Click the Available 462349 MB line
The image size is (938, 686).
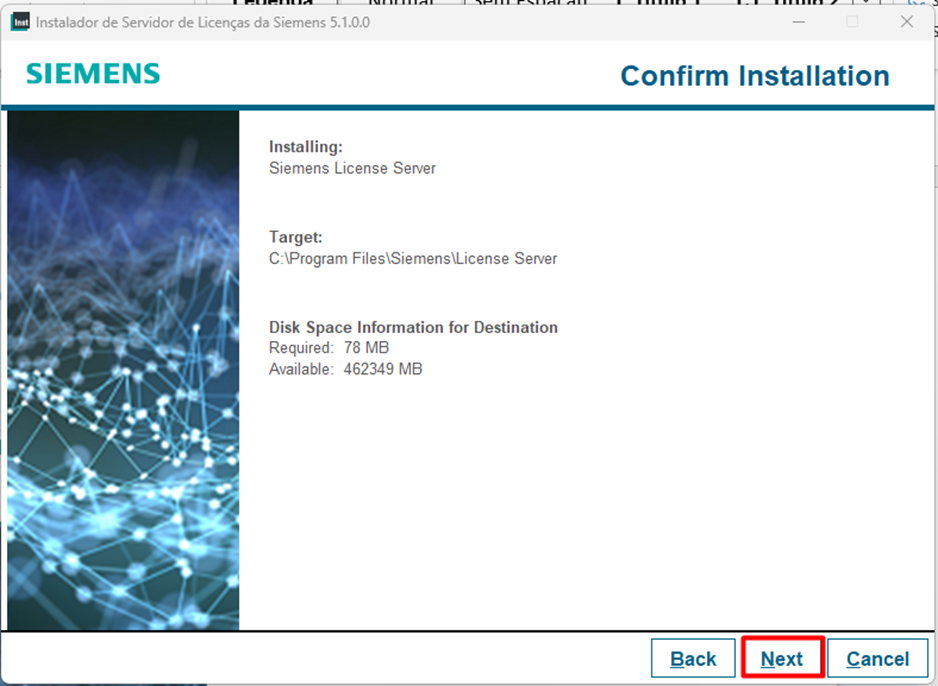[x=345, y=369]
